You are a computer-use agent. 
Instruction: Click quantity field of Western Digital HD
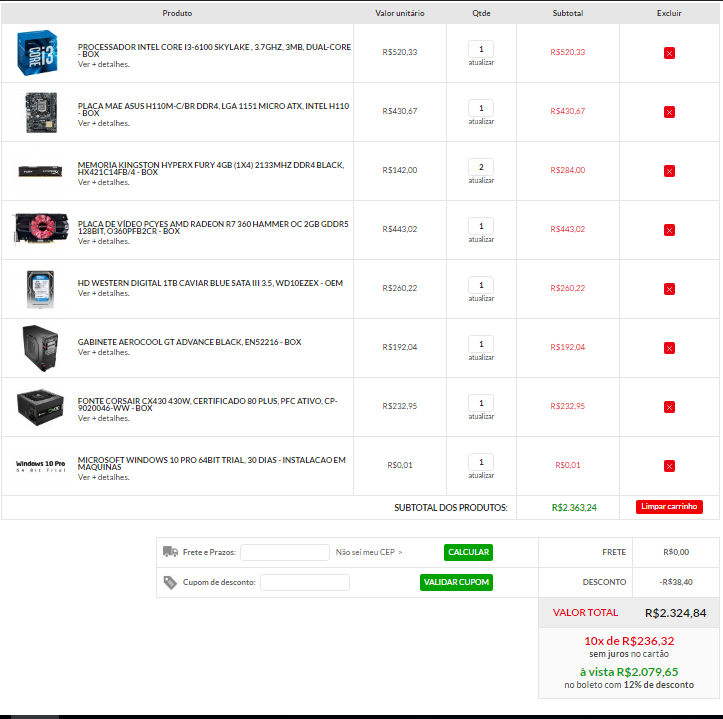tap(481, 285)
